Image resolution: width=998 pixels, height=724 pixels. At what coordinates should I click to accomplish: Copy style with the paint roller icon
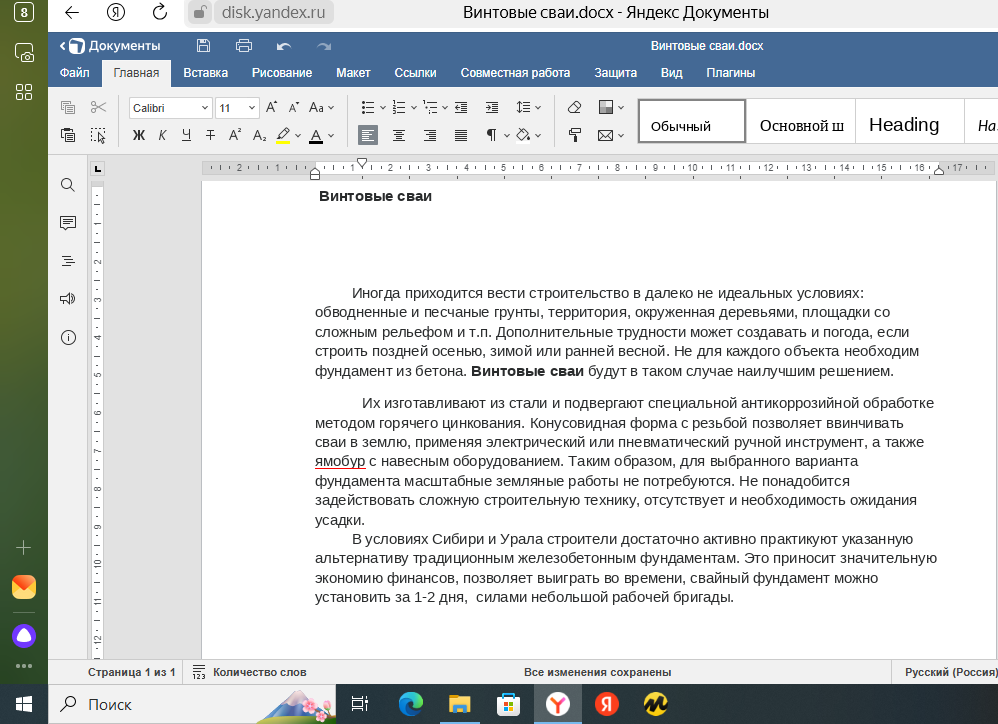(574, 135)
